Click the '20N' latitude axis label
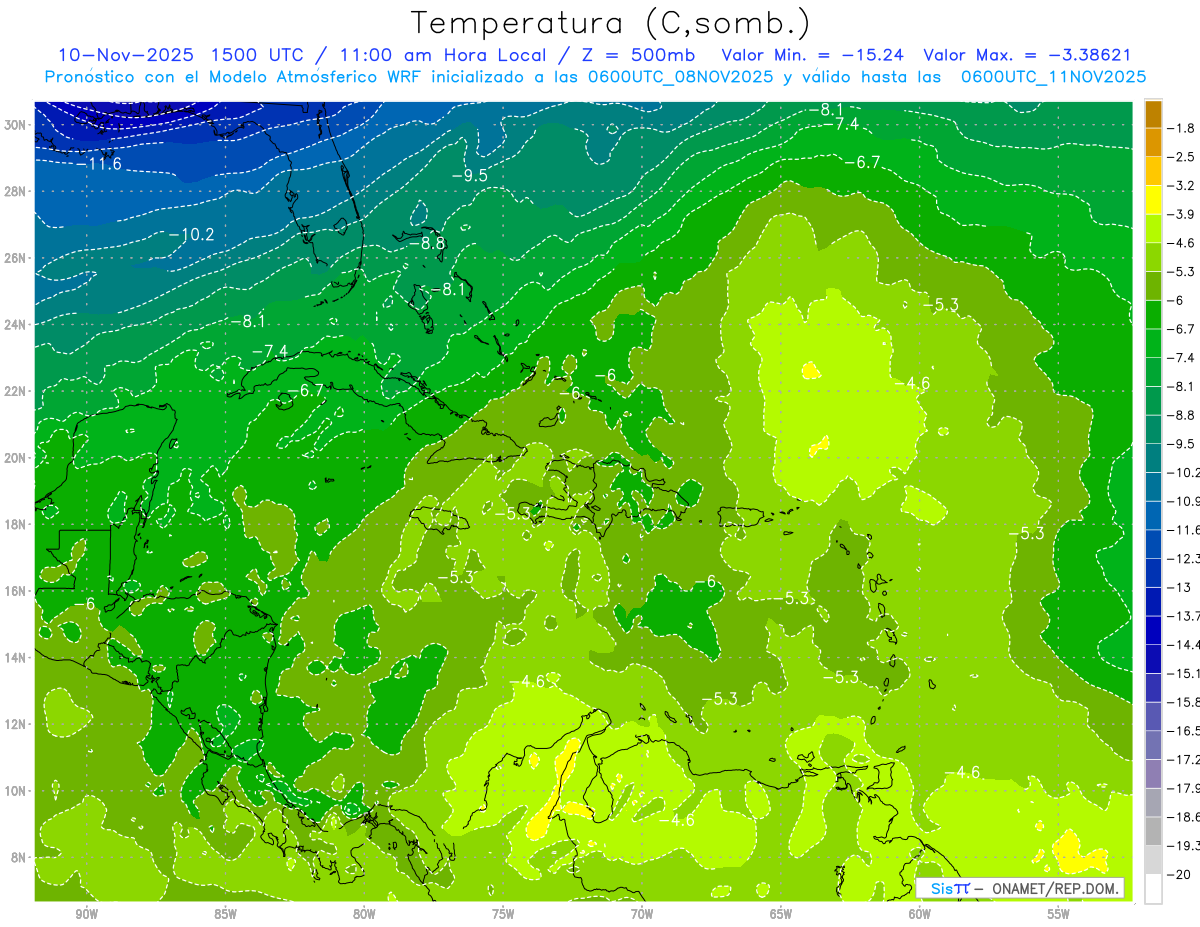Image resolution: width=1200 pixels, height=927 pixels. click(x=17, y=458)
